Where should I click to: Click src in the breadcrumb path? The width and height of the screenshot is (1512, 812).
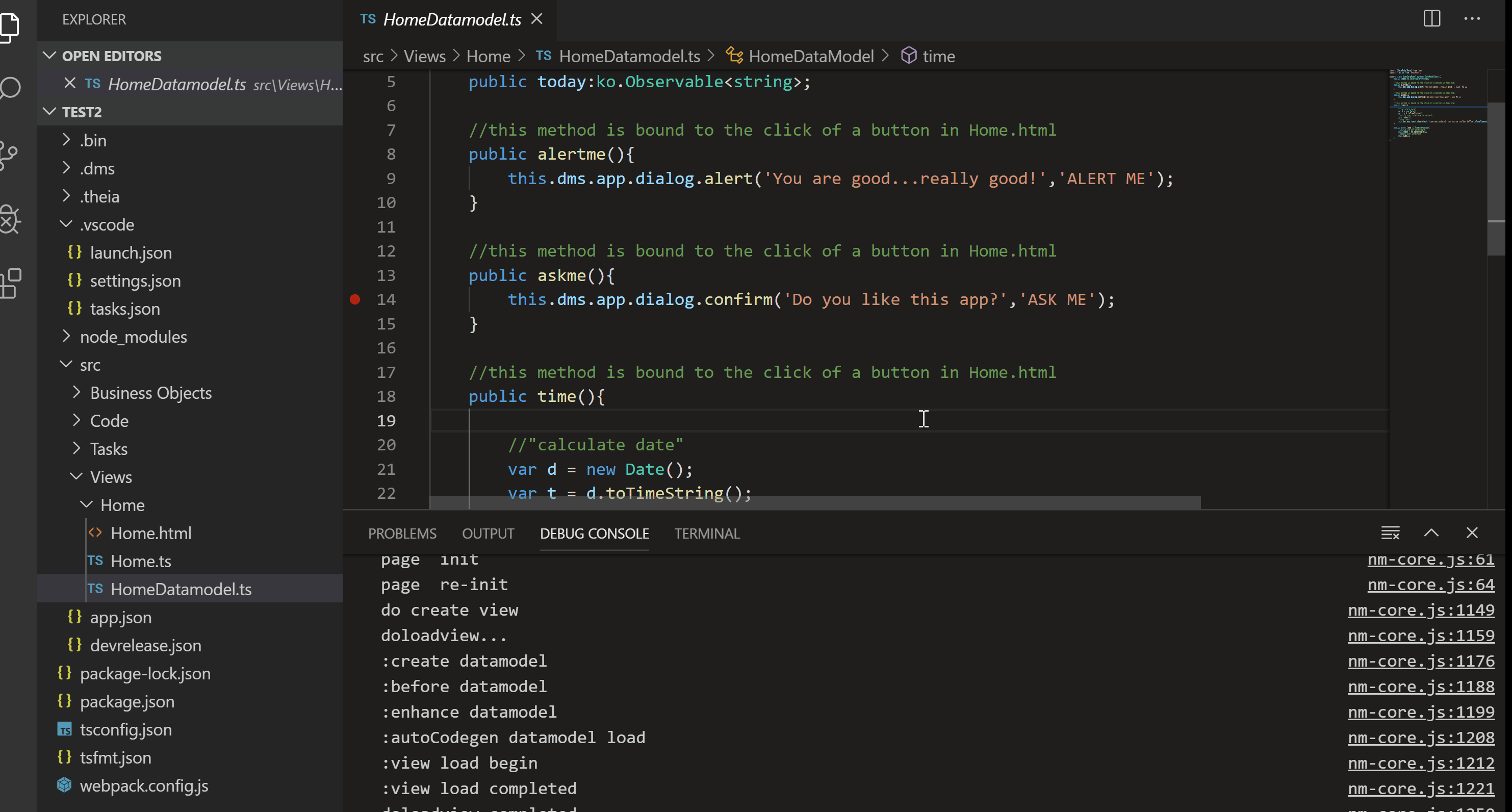point(373,57)
